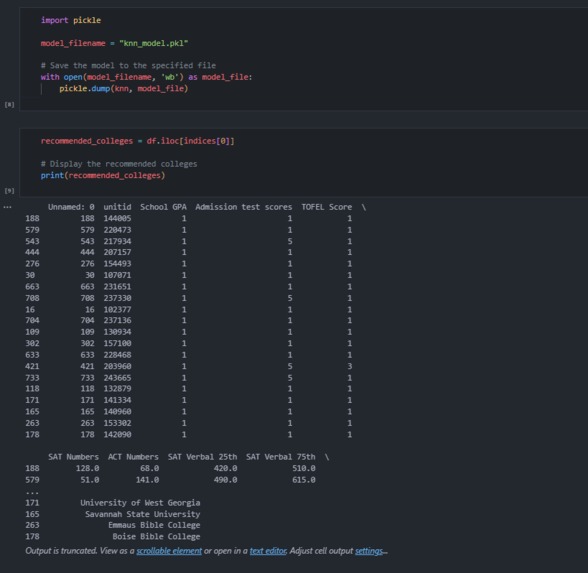The height and width of the screenshot is (573, 588).
Task: Click the 'TOFEL Score' column header
Action: (x=327, y=207)
